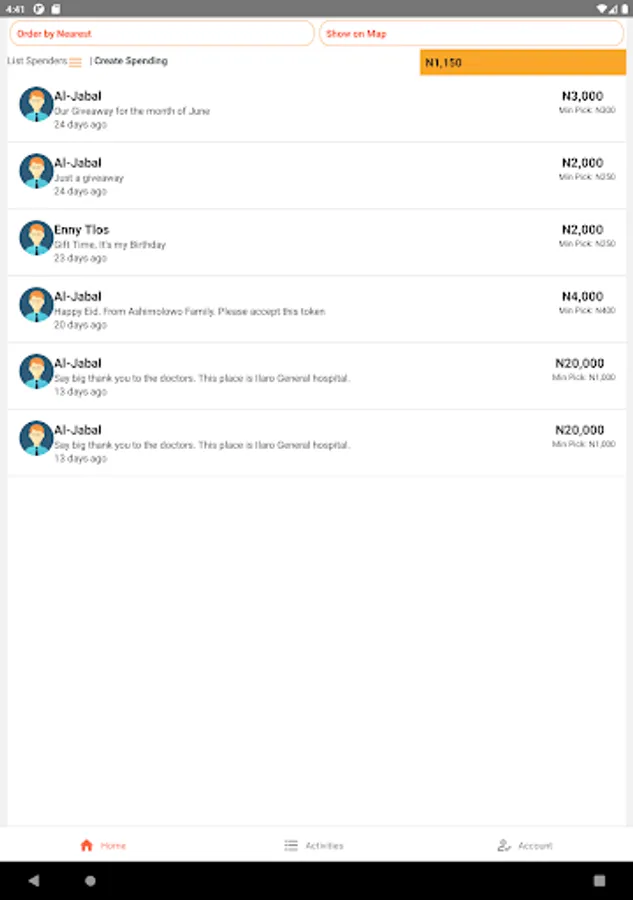633x900 pixels.
Task: Tap the Android home circle icon
Action: pos(90,880)
